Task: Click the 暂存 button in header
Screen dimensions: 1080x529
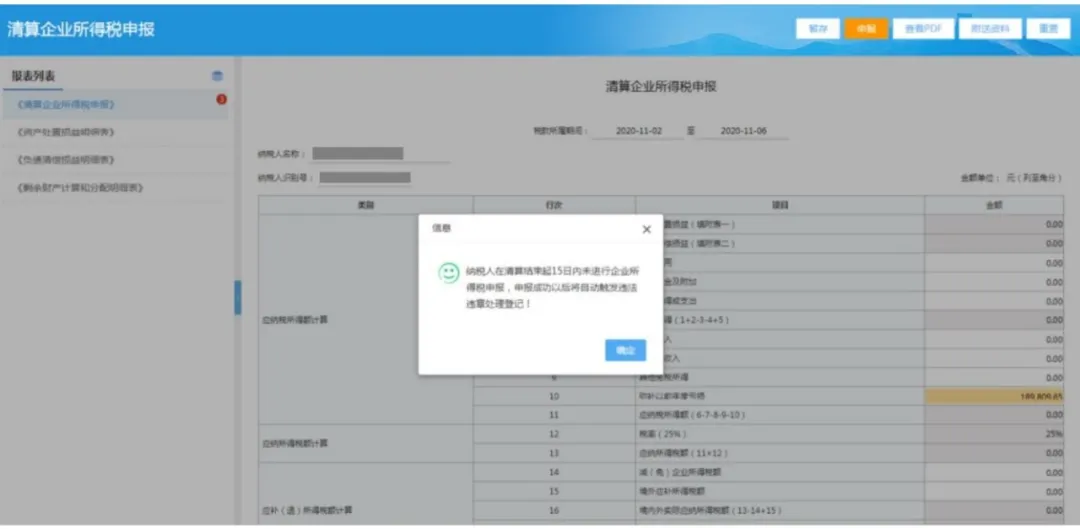Action: [x=818, y=29]
